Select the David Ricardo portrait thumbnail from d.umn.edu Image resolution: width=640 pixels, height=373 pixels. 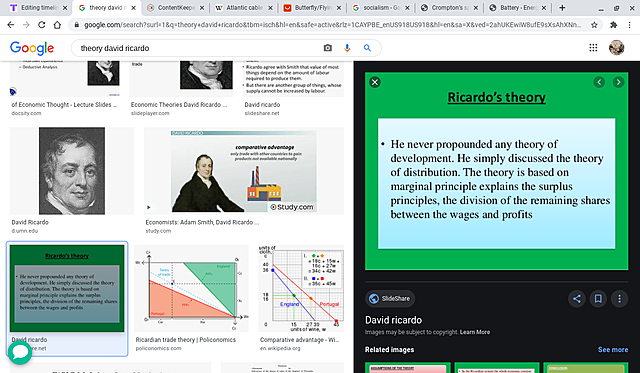point(72,171)
